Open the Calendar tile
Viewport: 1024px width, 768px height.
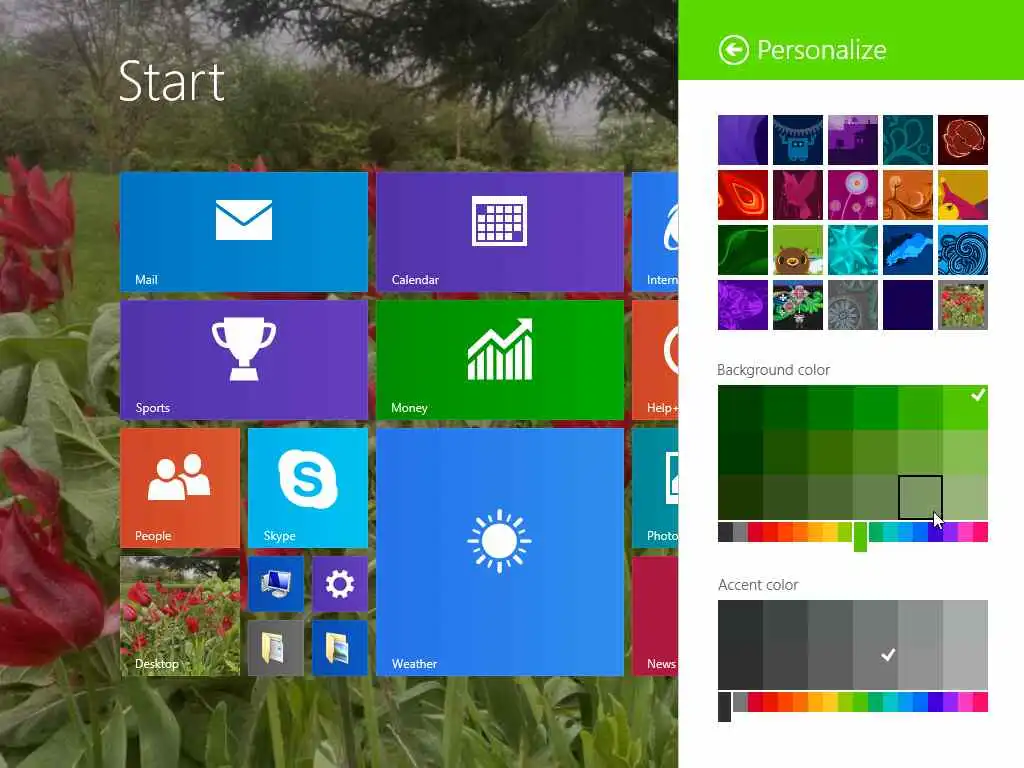pyautogui.click(x=500, y=231)
